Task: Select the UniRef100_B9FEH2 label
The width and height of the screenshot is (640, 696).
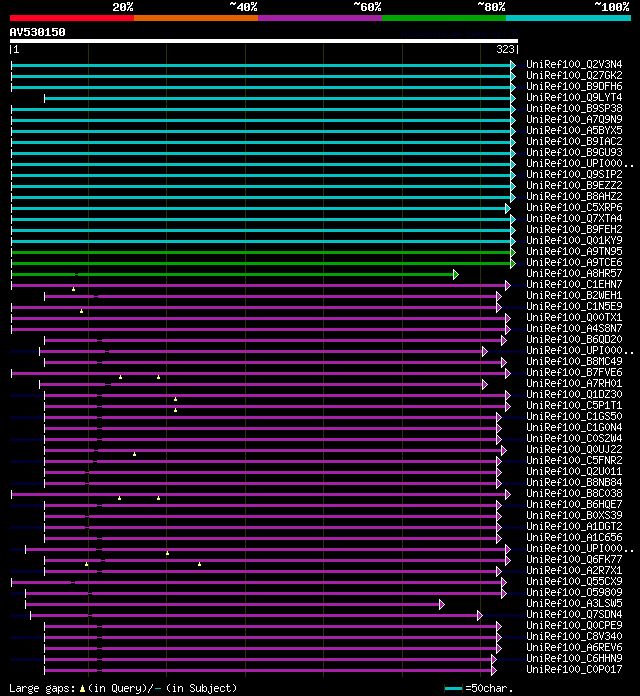Action: coord(574,229)
